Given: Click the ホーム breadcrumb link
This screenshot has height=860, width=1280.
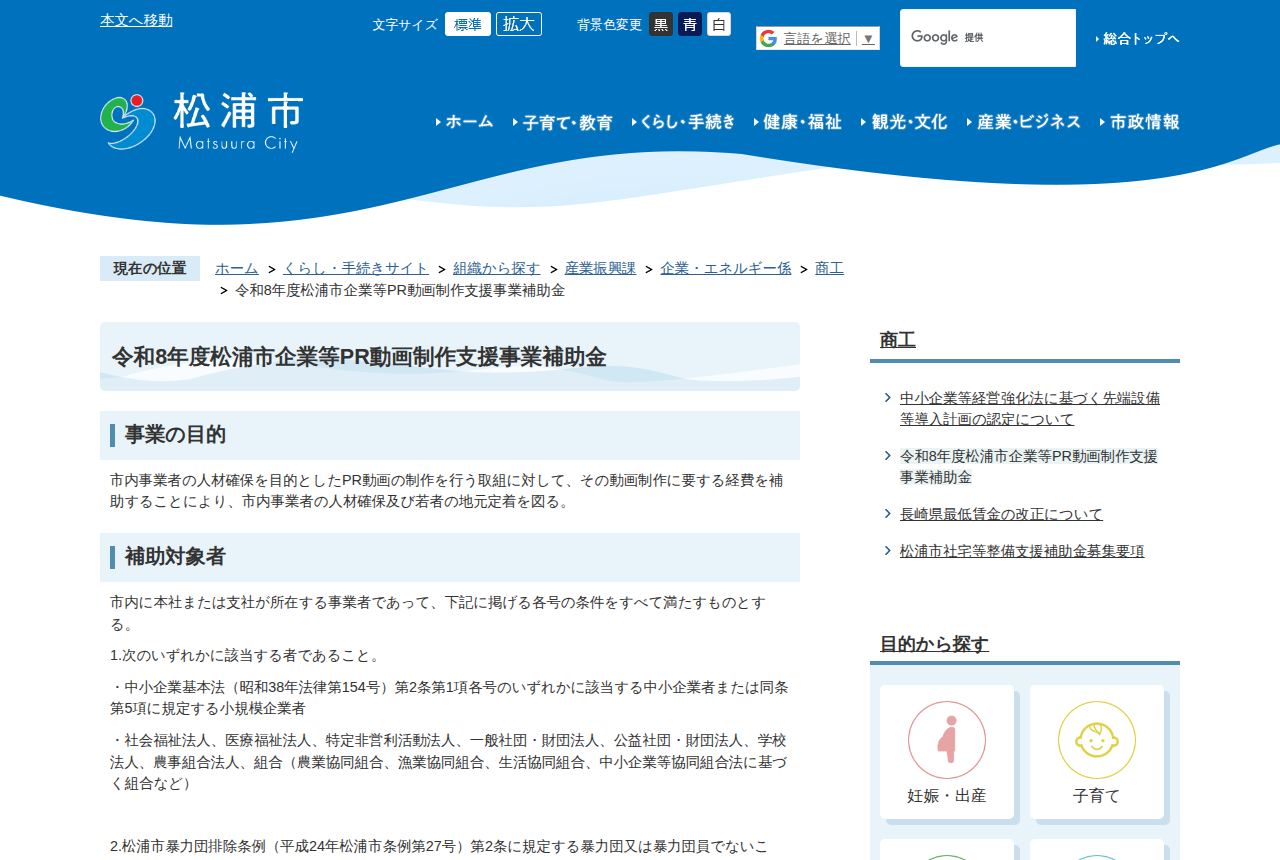Looking at the screenshot, I should 237,268.
